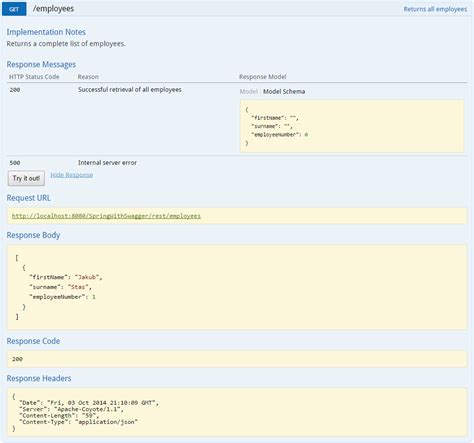Click the 'Try it out!' button

pos(26,178)
